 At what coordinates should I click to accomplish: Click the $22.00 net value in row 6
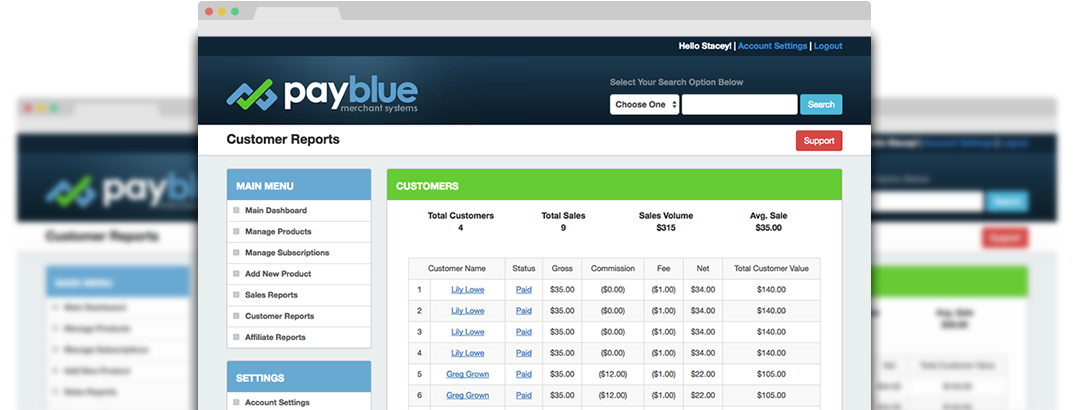point(703,396)
